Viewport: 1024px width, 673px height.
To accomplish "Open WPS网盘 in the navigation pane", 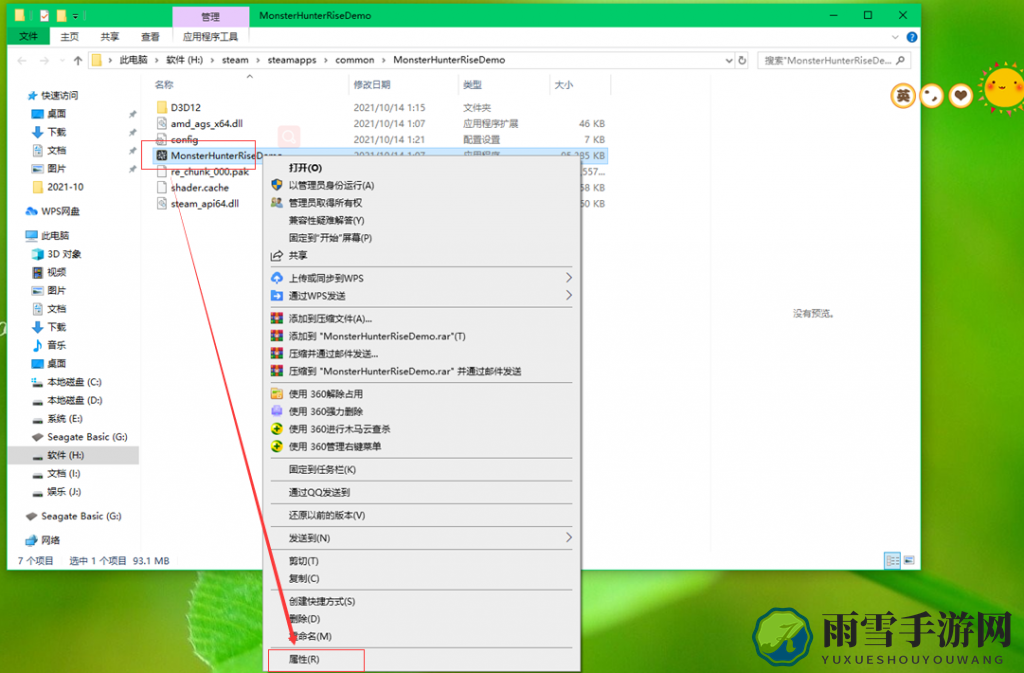I will click(x=59, y=211).
